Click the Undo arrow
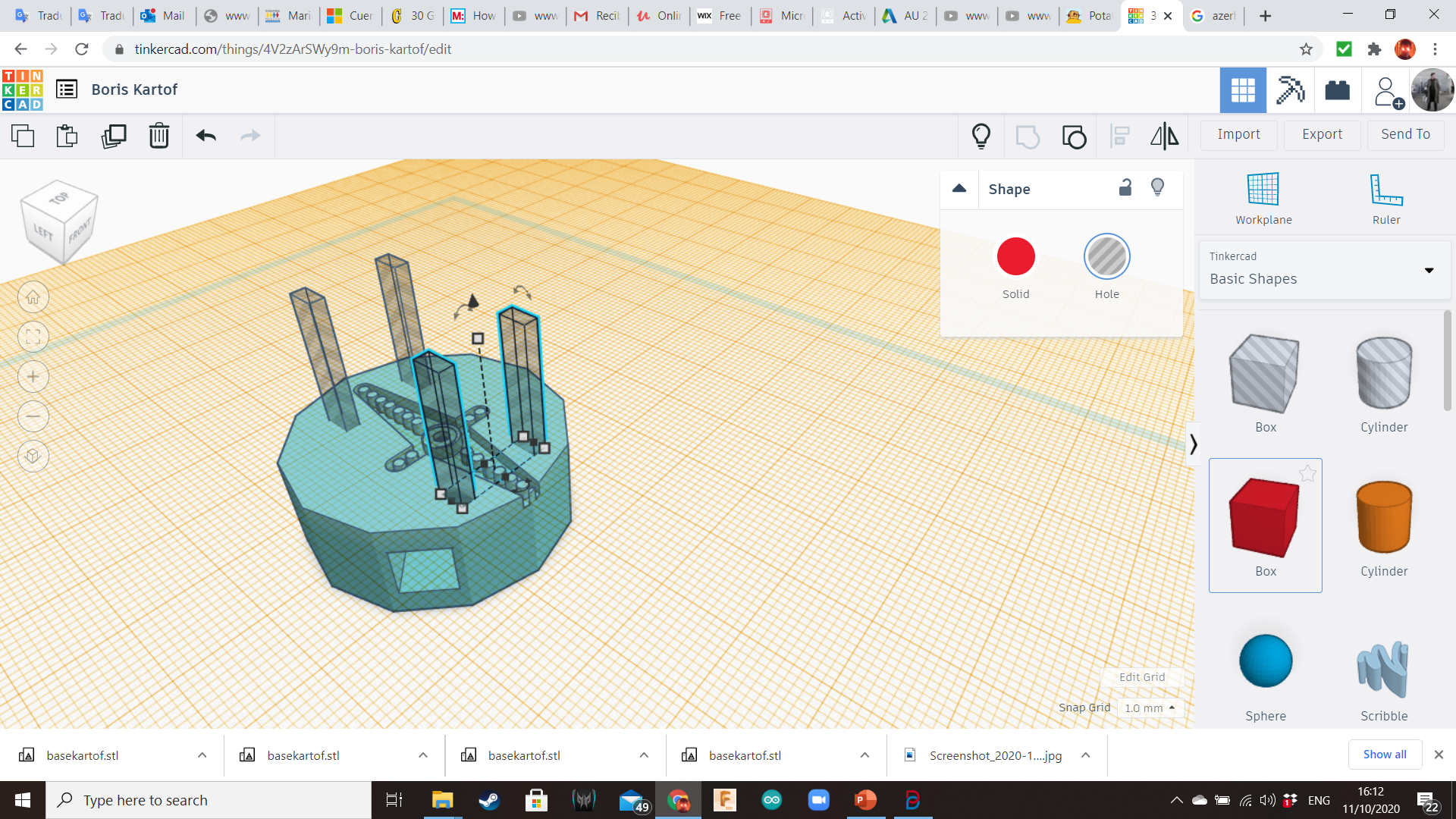The image size is (1456, 819). 206,136
